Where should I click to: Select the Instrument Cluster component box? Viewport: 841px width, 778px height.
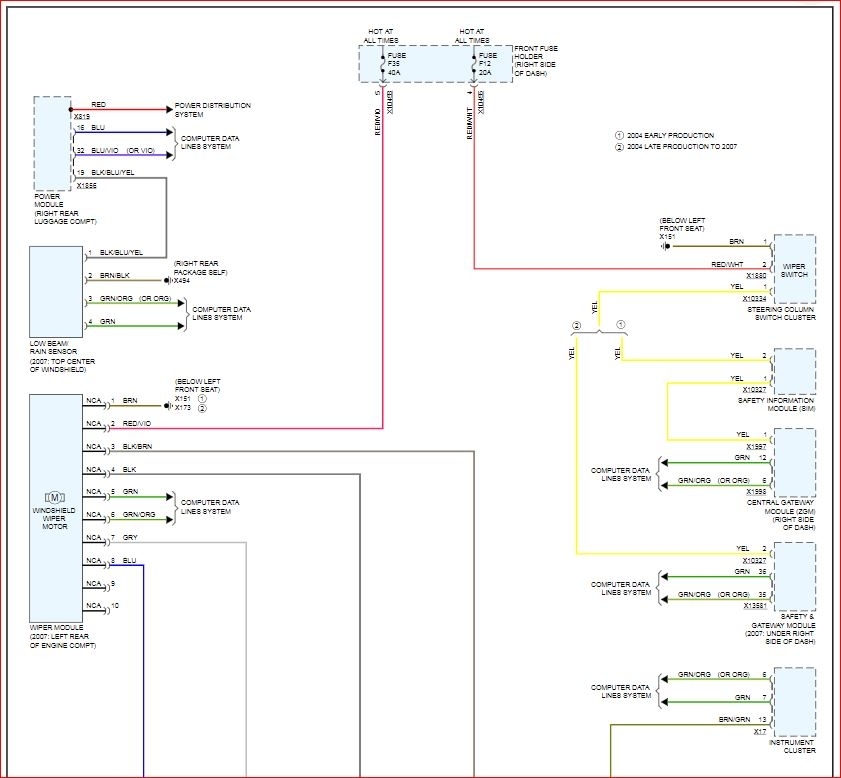(794, 702)
